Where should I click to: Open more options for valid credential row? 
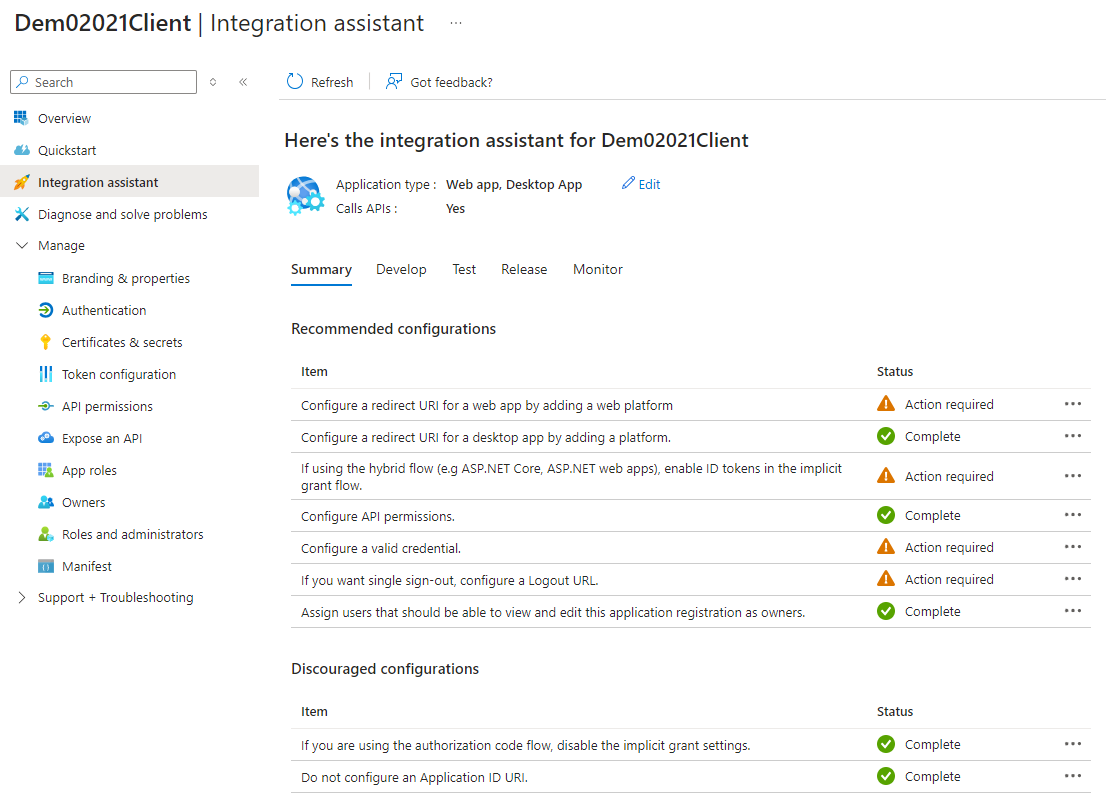coord(1073,547)
